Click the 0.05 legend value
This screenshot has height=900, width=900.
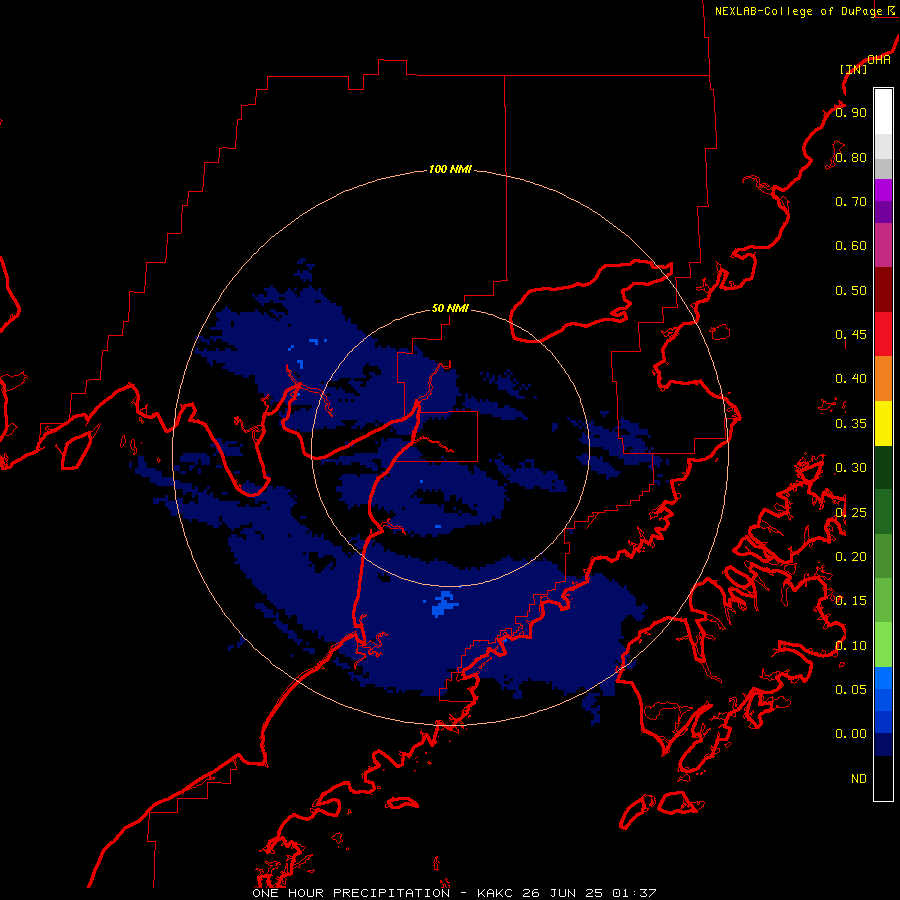851,690
